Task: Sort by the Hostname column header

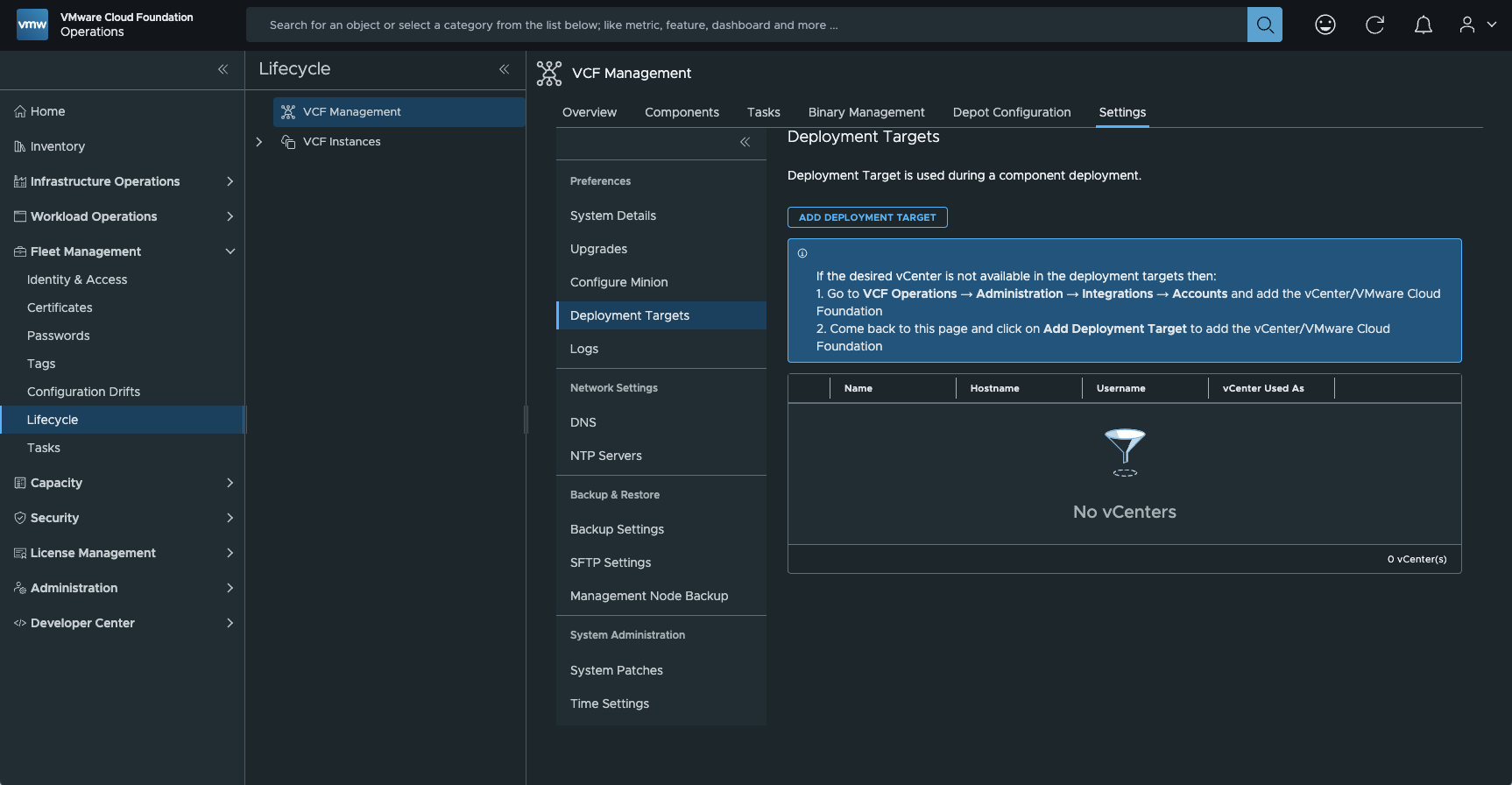Action: pyautogui.click(x=994, y=388)
